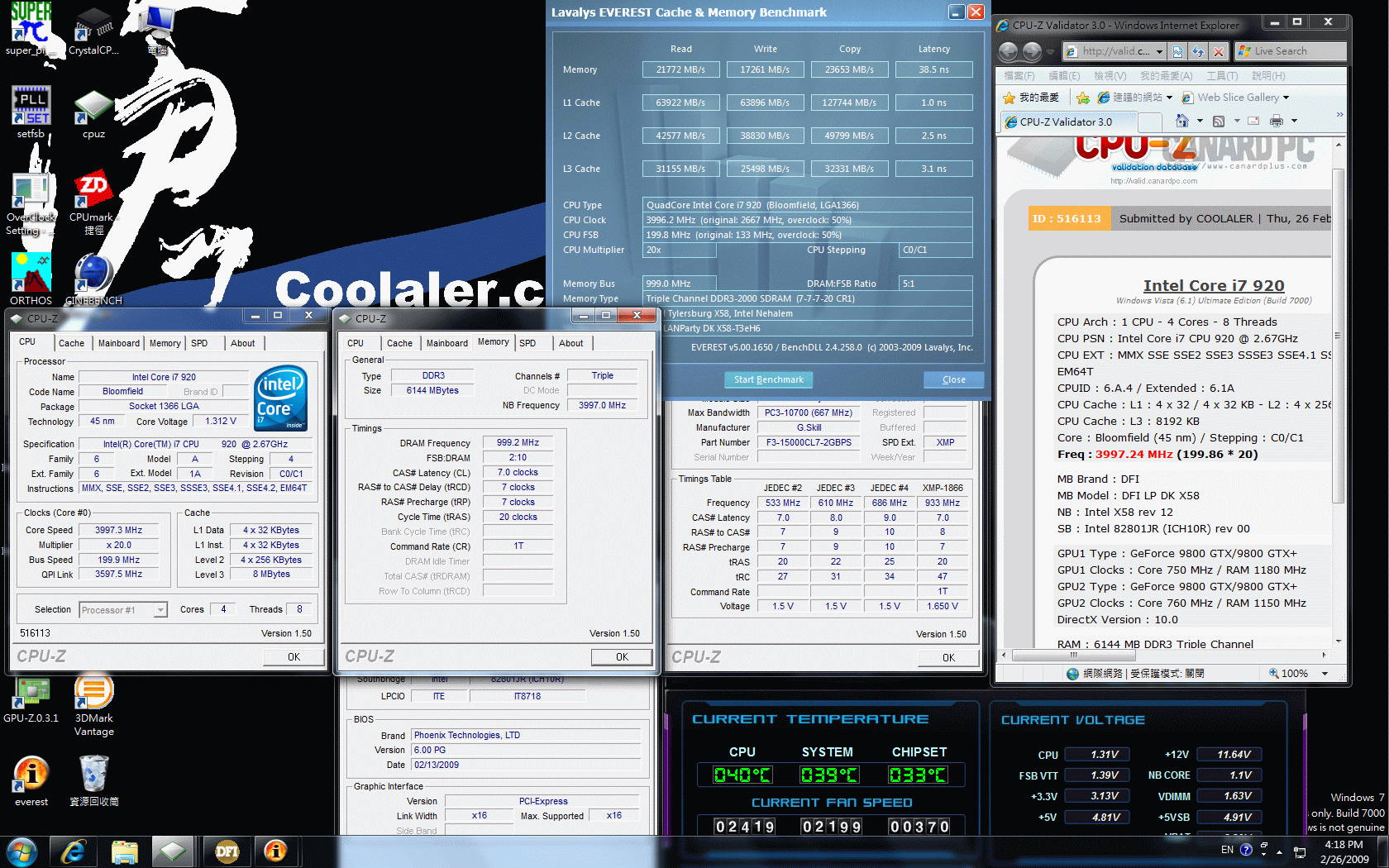Expand the IE address bar dropdown arrow

(1159, 51)
